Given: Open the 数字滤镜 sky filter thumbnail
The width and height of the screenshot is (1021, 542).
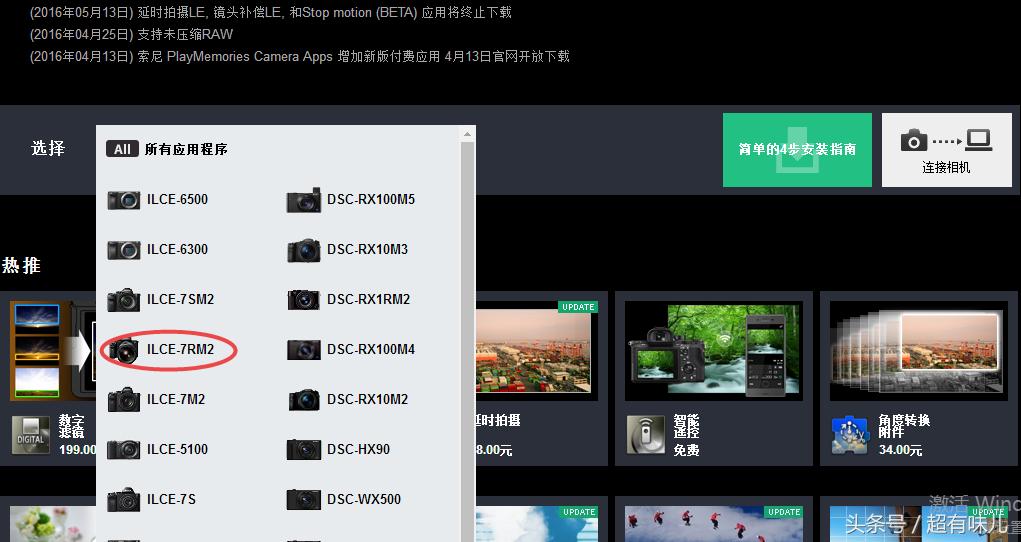Looking at the screenshot, I should pos(51,350).
